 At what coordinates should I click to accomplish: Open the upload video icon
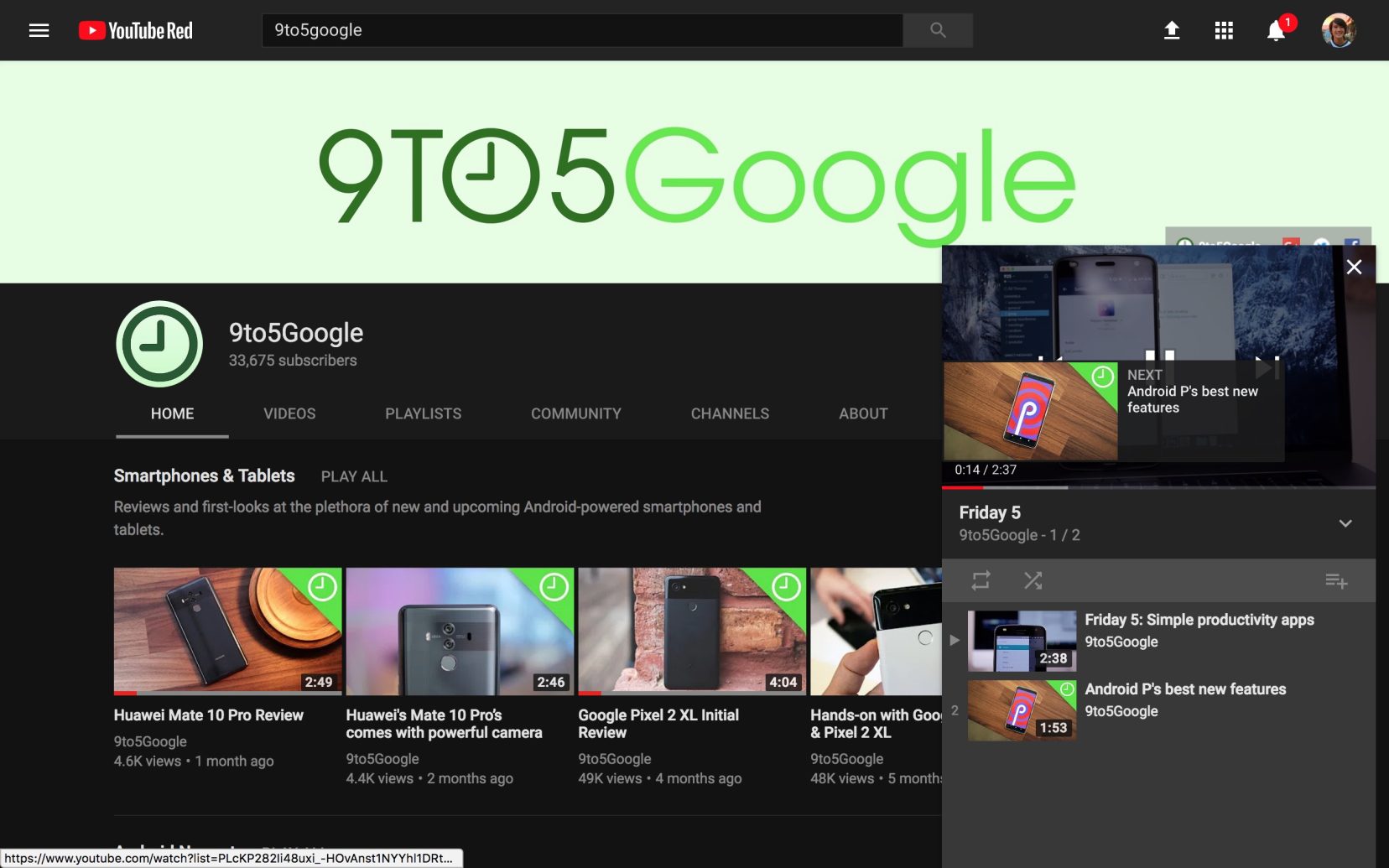tap(1172, 31)
